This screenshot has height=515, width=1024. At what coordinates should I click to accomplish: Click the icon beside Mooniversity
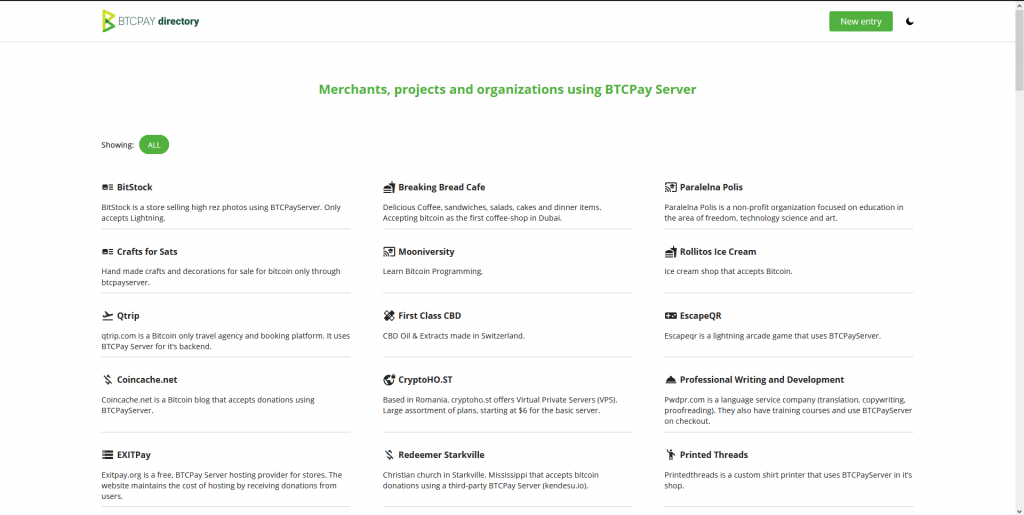389,252
